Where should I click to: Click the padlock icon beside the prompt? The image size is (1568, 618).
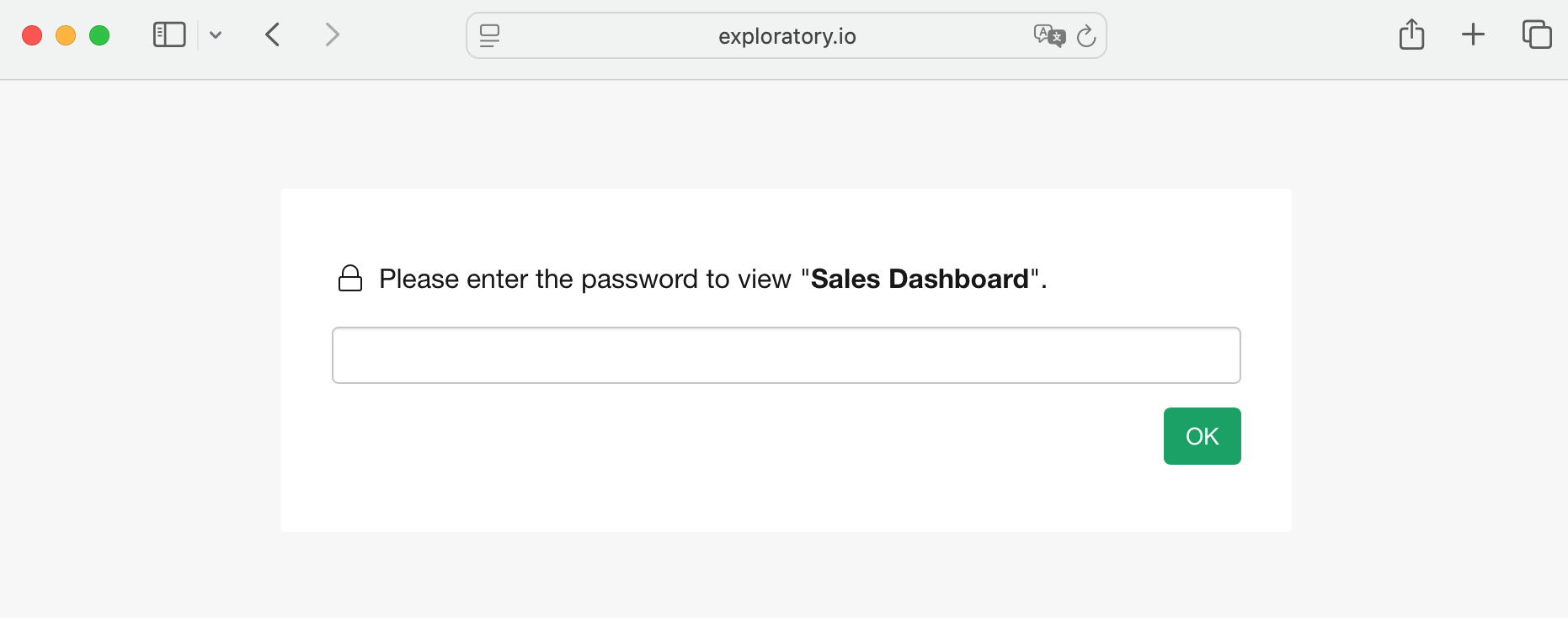click(350, 279)
